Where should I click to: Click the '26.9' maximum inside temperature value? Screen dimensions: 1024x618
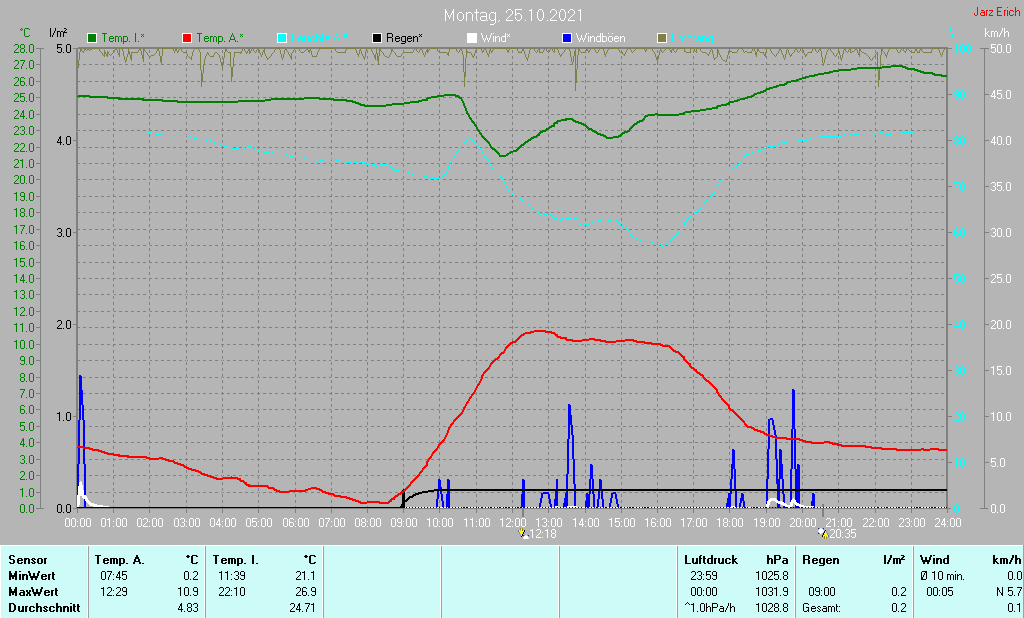point(306,591)
